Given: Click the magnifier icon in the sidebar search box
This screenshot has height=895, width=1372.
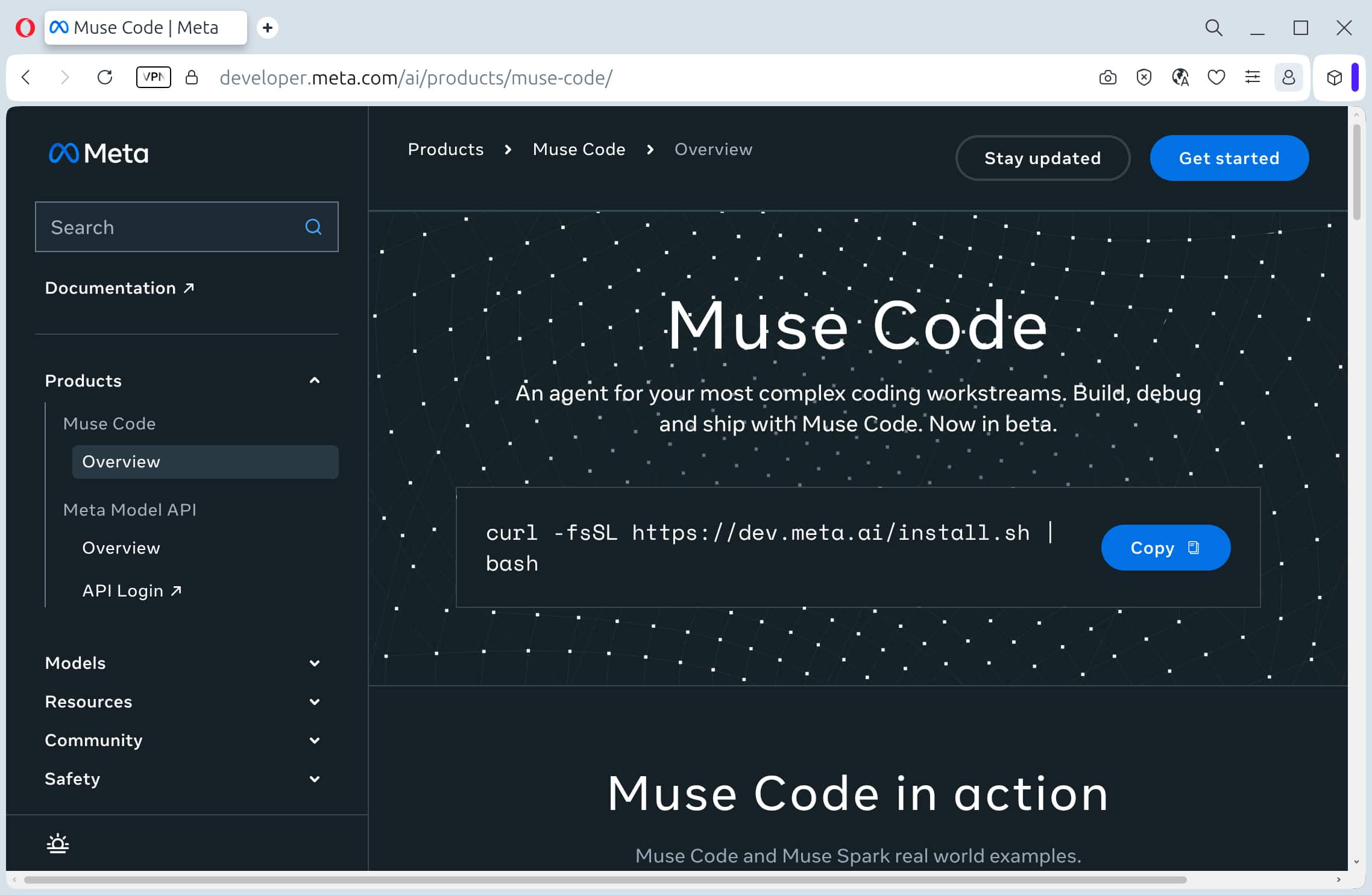Looking at the screenshot, I should pyautogui.click(x=313, y=227).
